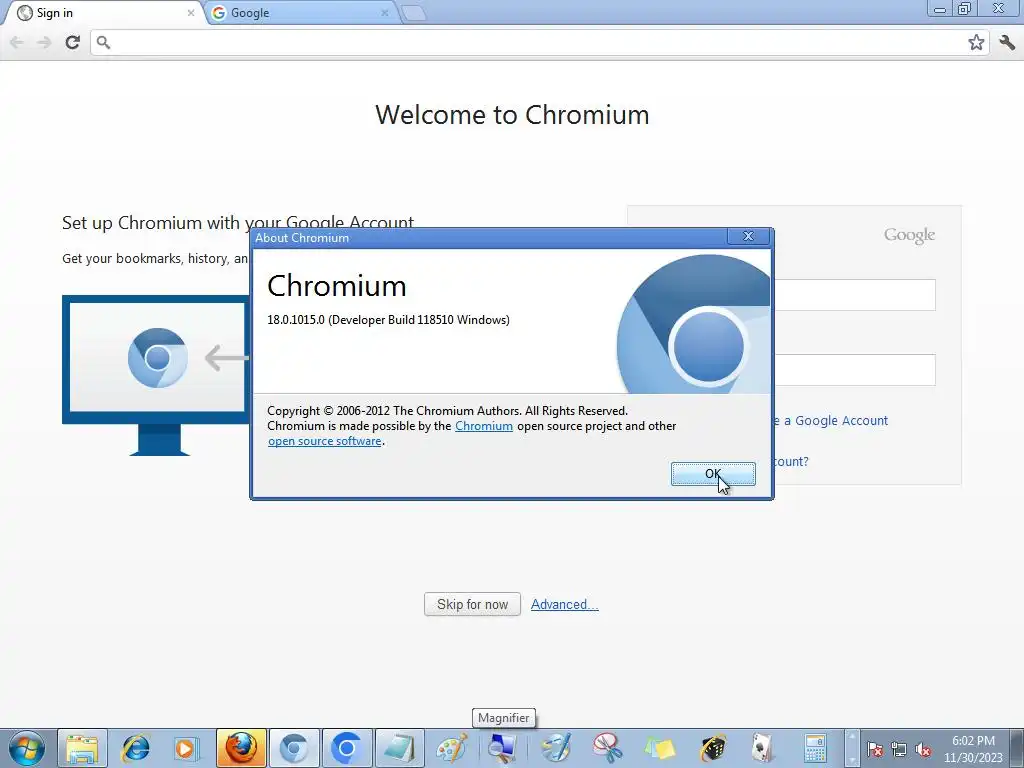Viewport: 1024px width, 768px height.
Task: Open Sticky Notes from the taskbar
Action: [x=660, y=748]
